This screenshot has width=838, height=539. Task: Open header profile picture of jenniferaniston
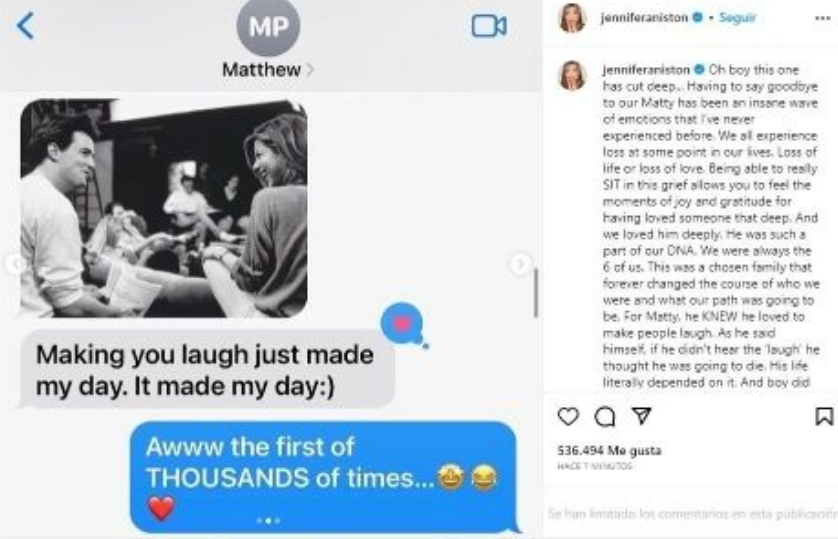point(572,19)
